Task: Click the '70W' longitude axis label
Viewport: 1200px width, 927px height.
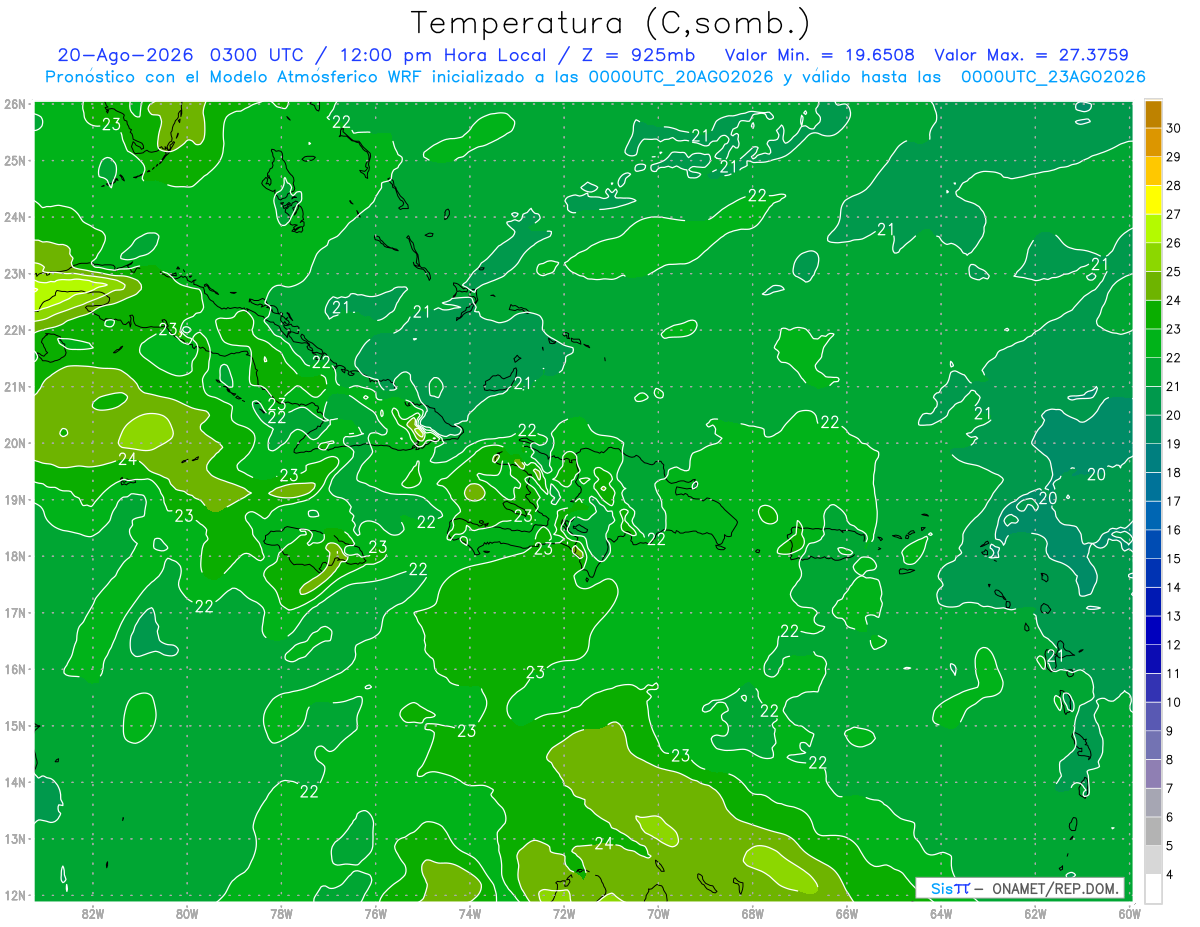Action: 658,913
